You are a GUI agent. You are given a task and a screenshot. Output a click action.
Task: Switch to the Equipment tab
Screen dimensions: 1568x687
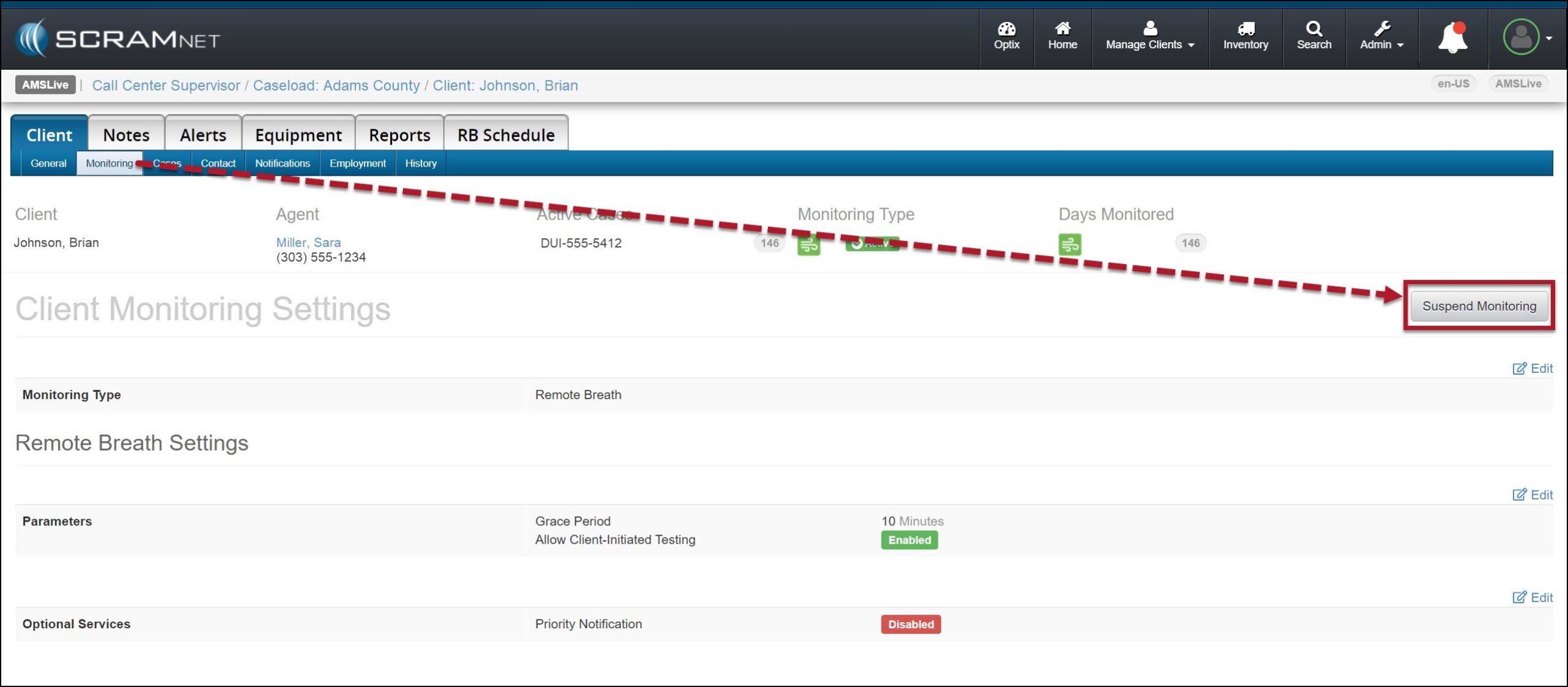[298, 135]
